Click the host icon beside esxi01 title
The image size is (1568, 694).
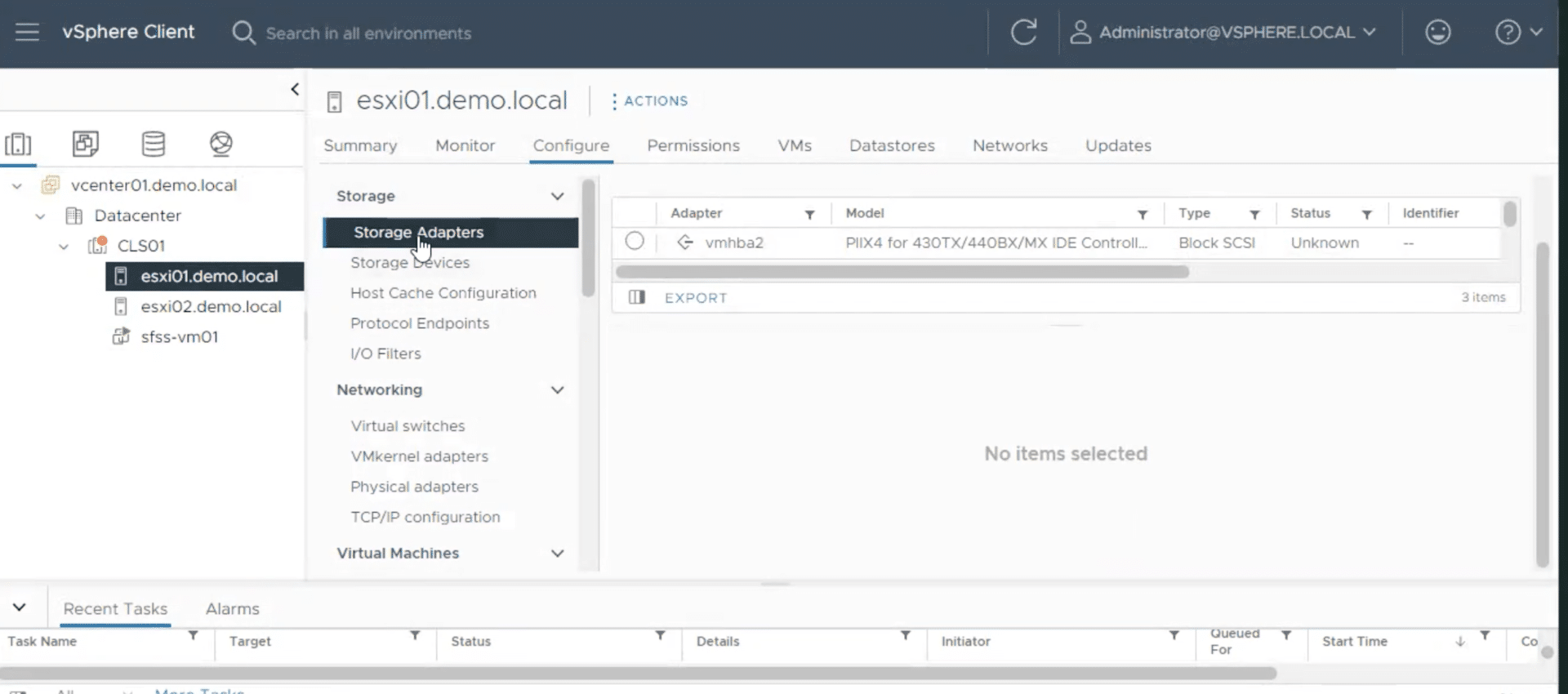coord(334,102)
